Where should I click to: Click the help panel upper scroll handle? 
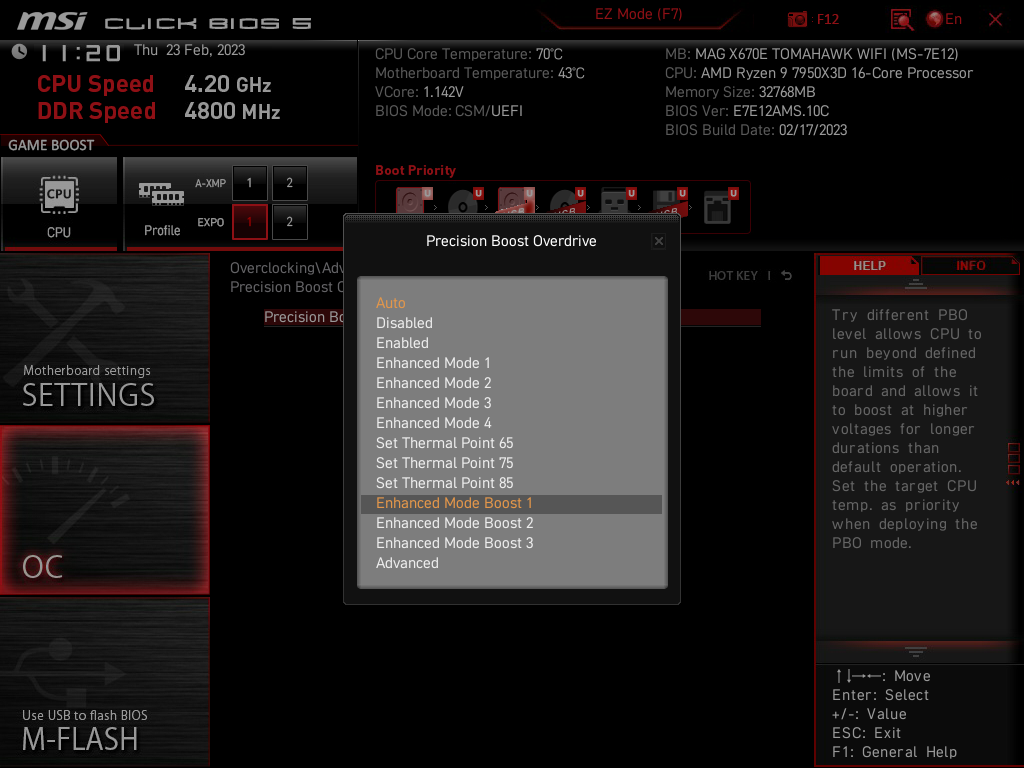click(916, 284)
